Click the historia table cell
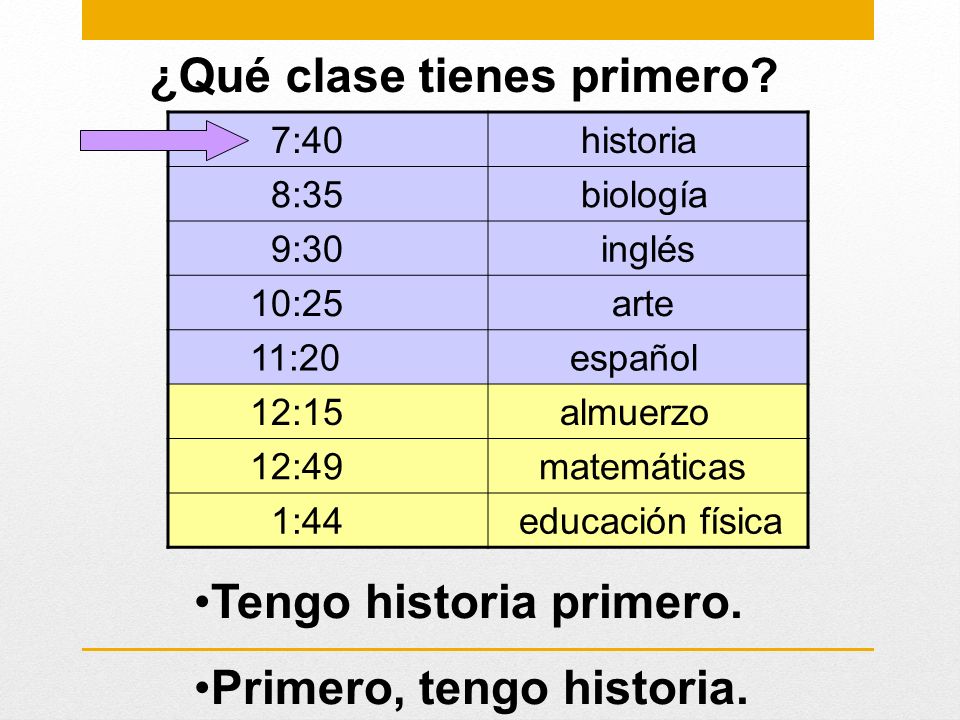Viewport: 960px width, 720px height. coord(648,140)
